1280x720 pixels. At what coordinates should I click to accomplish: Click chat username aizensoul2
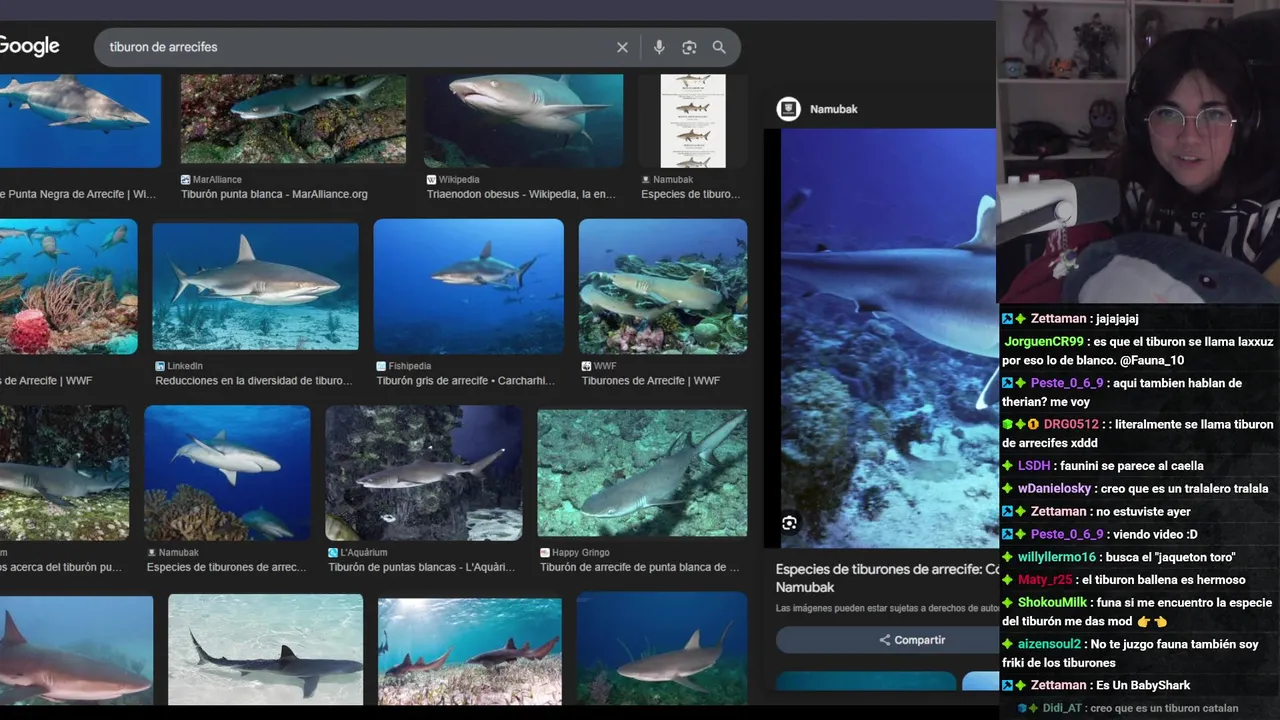point(1049,644)
